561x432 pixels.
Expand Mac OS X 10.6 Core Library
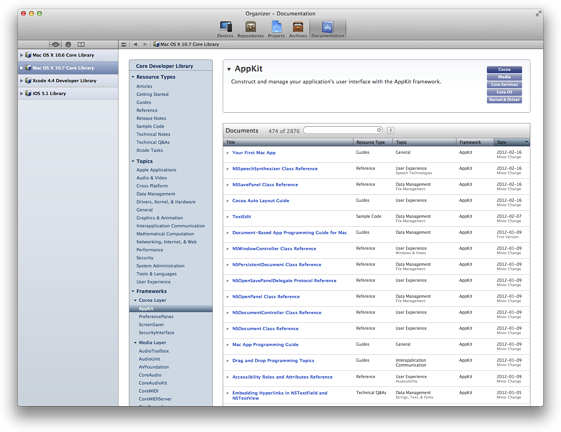[x=21, y=55]
